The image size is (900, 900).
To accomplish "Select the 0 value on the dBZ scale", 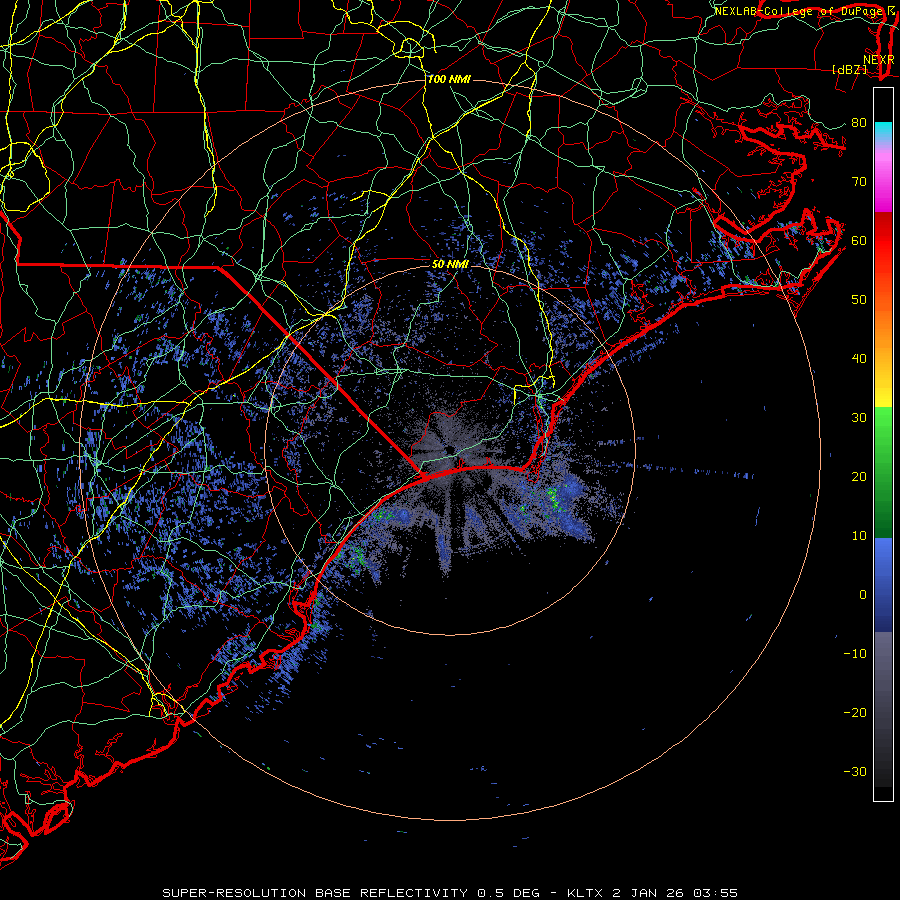I will coord(863,595).
